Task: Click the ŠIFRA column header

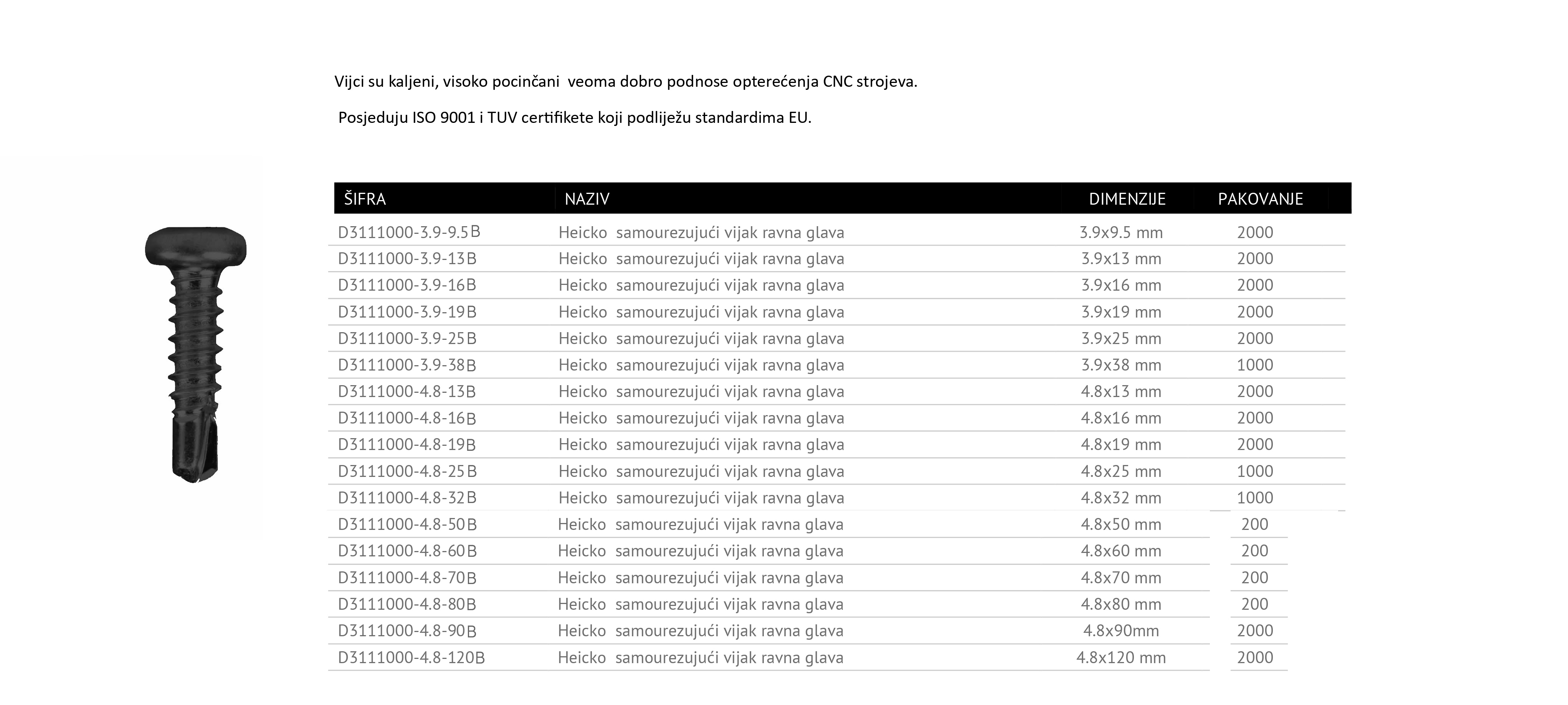Action: pyautogui.click(x=365, y=199)
